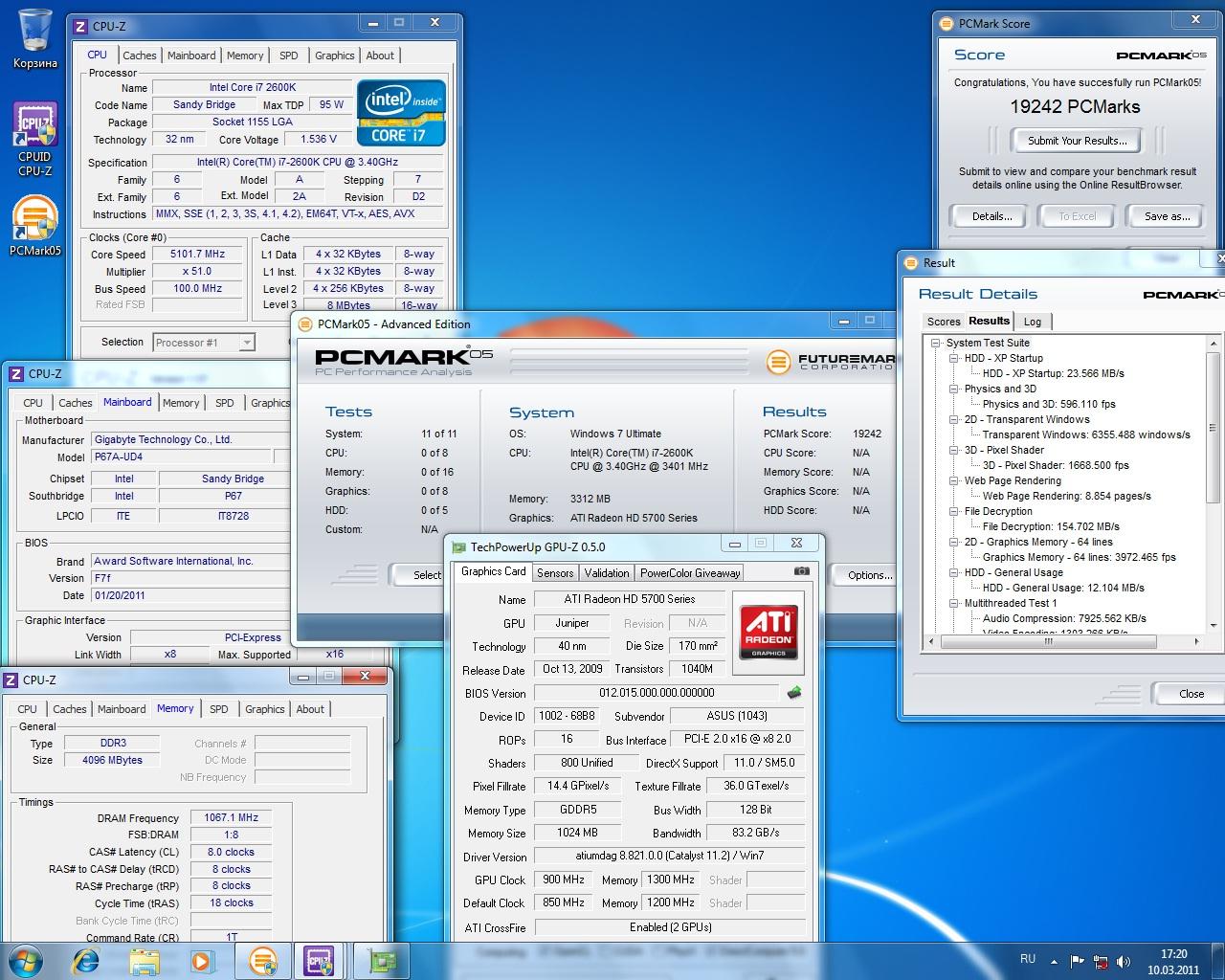Collapse the Web Page Rendering node
Screen dimensions: 1225x980
click(954, 480)
